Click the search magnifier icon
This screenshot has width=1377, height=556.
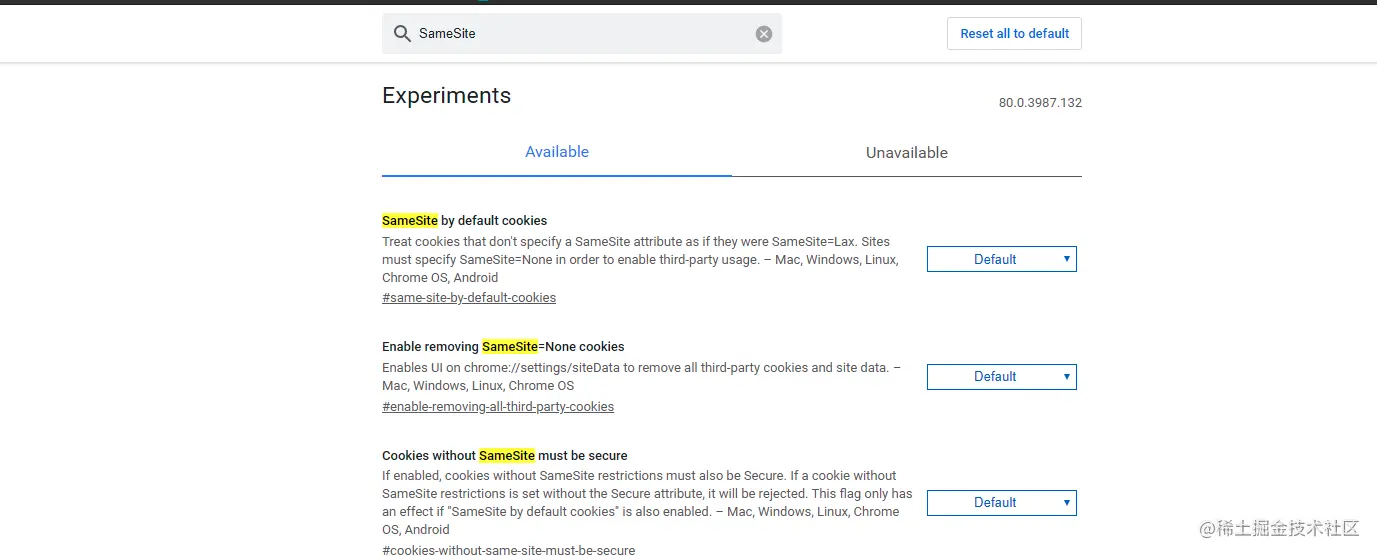pyautogui.click(x=402, y=34)
